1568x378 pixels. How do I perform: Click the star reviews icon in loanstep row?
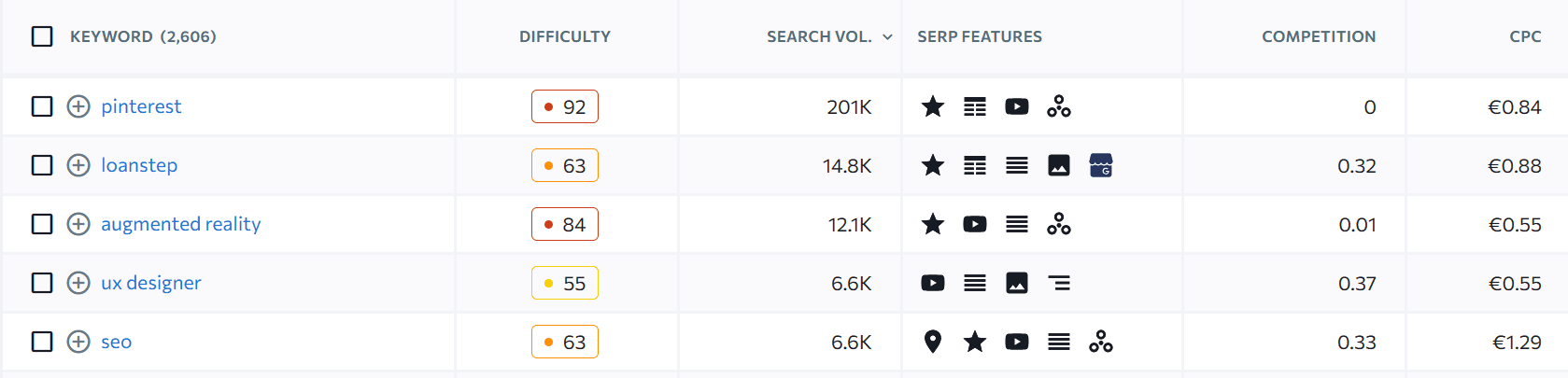[x=933, y=165]
